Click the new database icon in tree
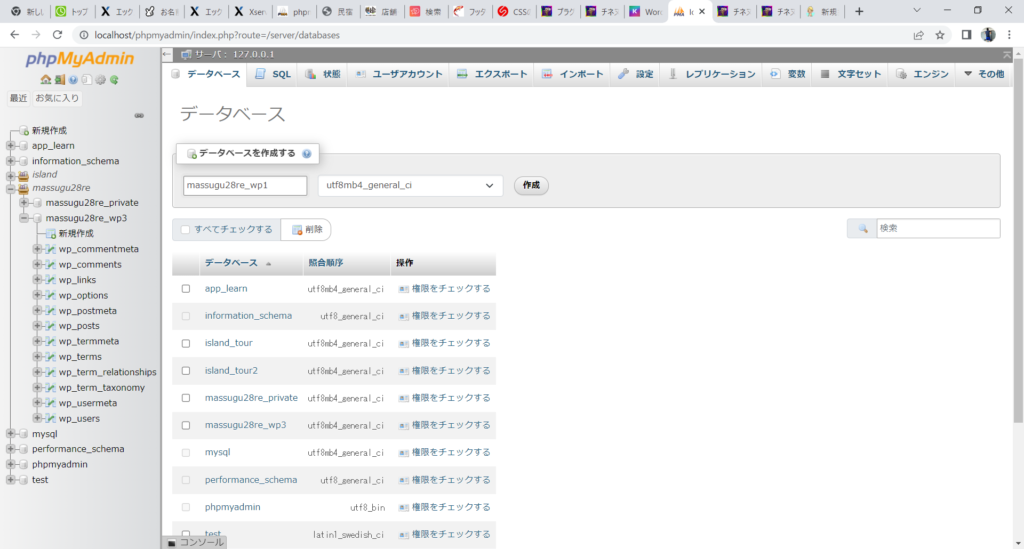Screen dimensions: 1024x549 point(24,131)
